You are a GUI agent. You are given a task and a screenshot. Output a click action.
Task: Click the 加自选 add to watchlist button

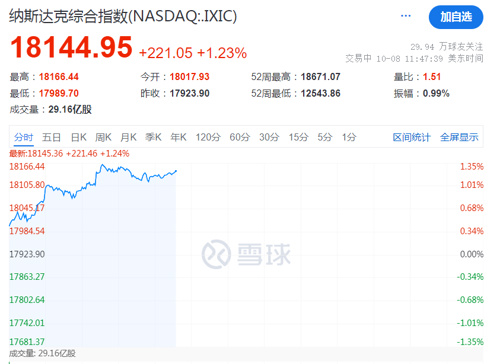click(x=456, y=17)
